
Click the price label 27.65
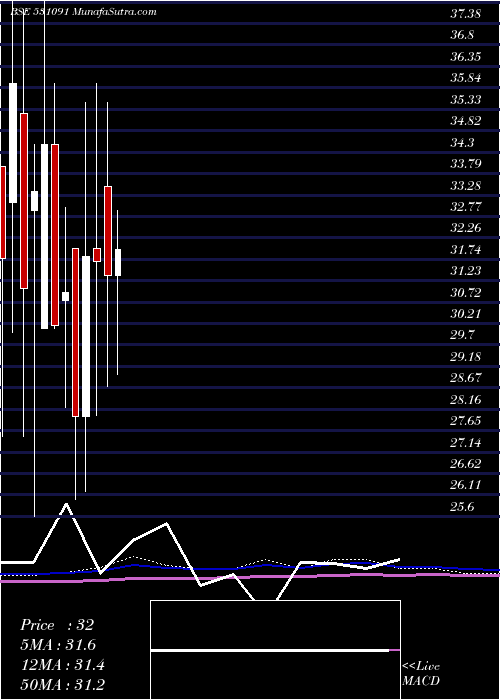tap(465, 421)
